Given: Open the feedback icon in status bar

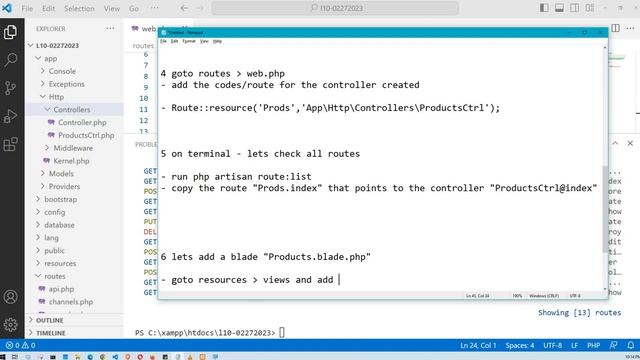Looking at the screenshot, I should [x=613, y=345].
